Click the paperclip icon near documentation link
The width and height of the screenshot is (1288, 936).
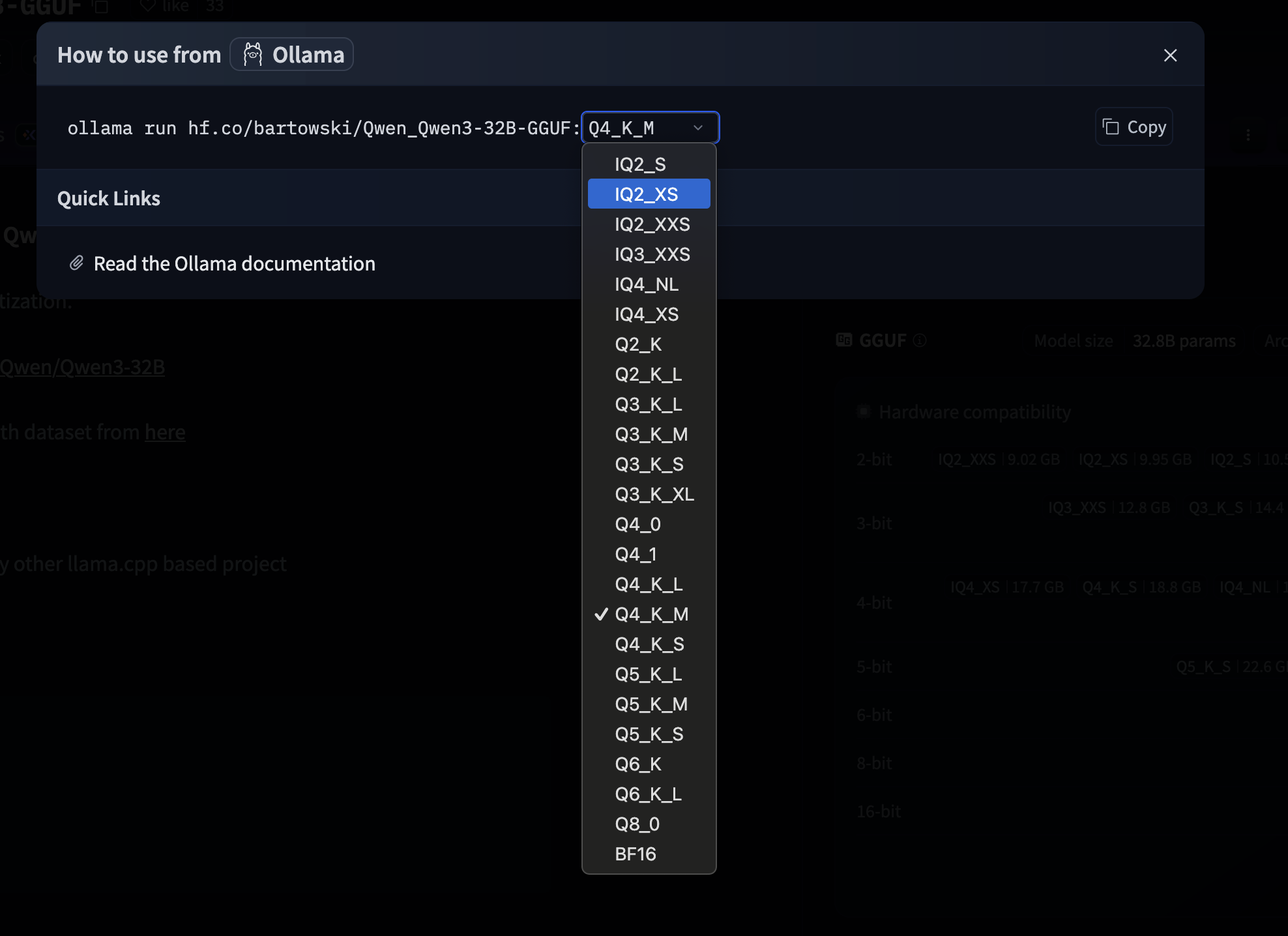coord(76,263)
